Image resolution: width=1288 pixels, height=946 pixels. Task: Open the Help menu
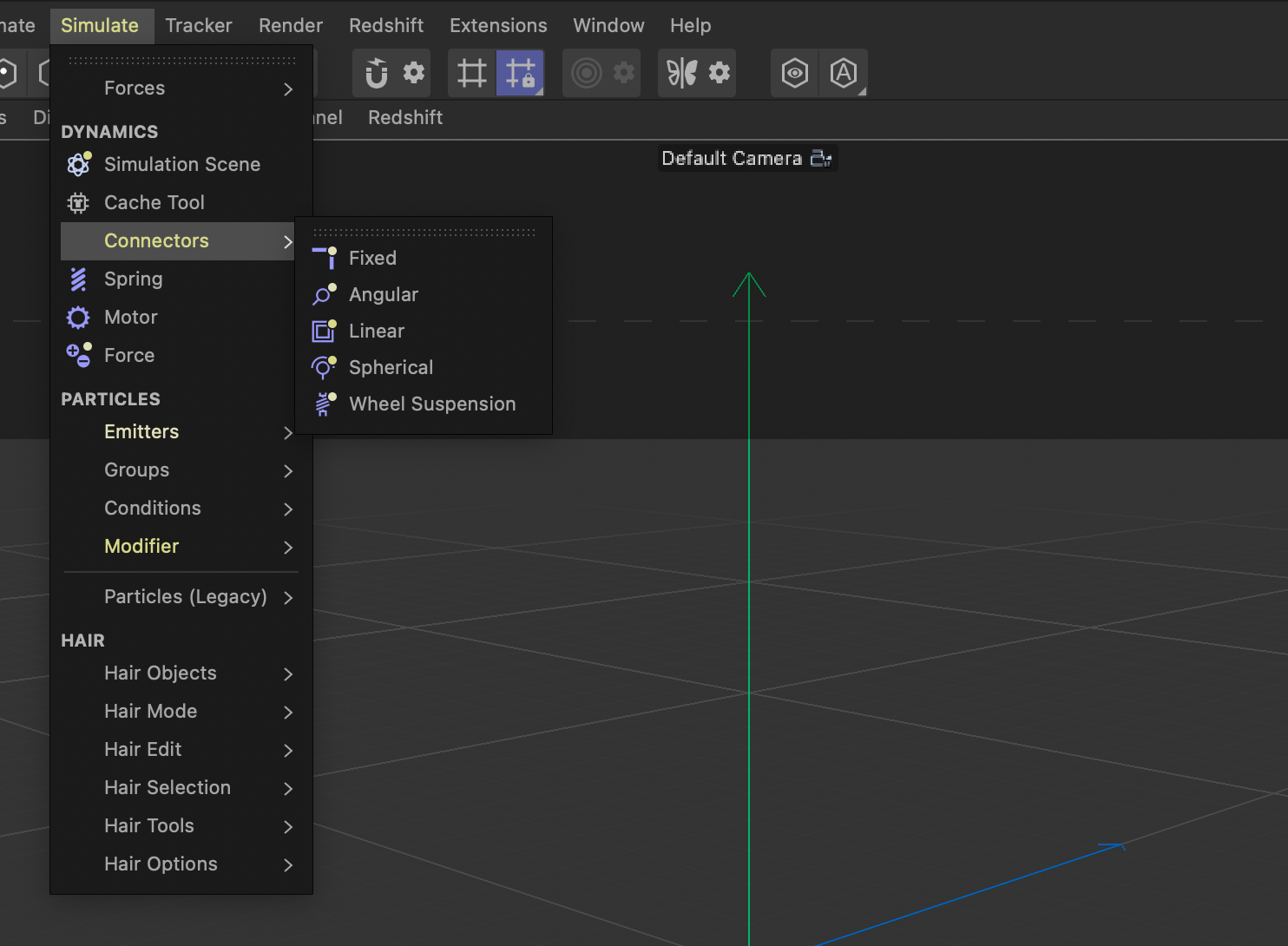(691, 25)
